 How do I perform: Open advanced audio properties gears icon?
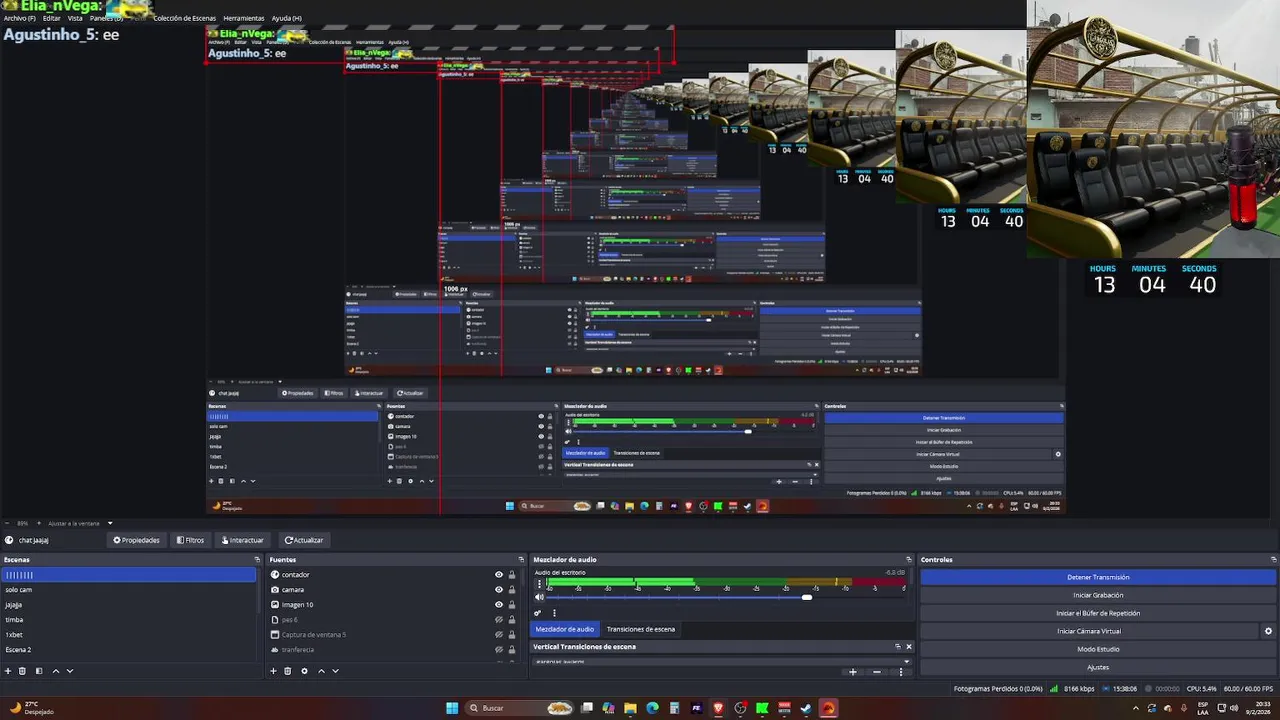pos(538,613)
